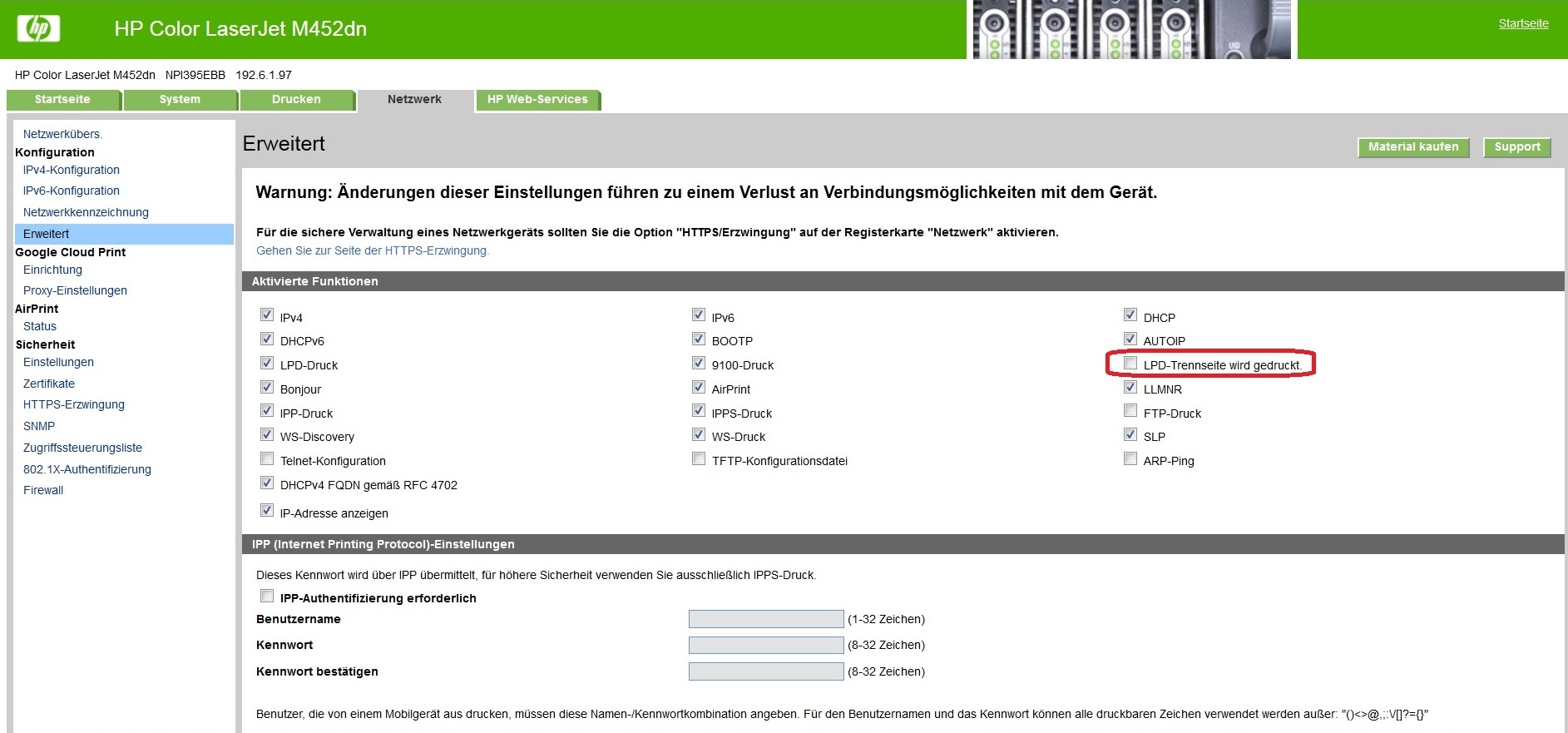
Task: Open Sicherheit Einstellungen page
Action: 58,362
